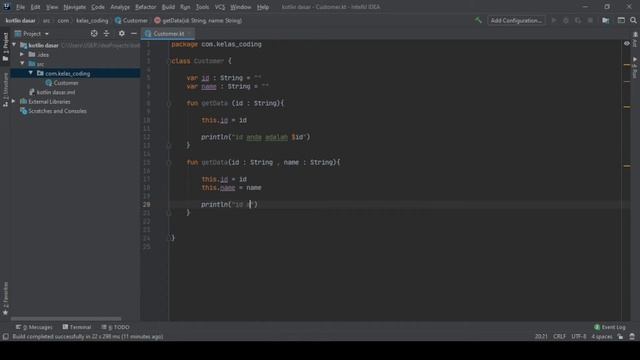The width and height of the screenshot is (640, 360).
Task: Open the Messages tool window button
Action: point(34,327)
